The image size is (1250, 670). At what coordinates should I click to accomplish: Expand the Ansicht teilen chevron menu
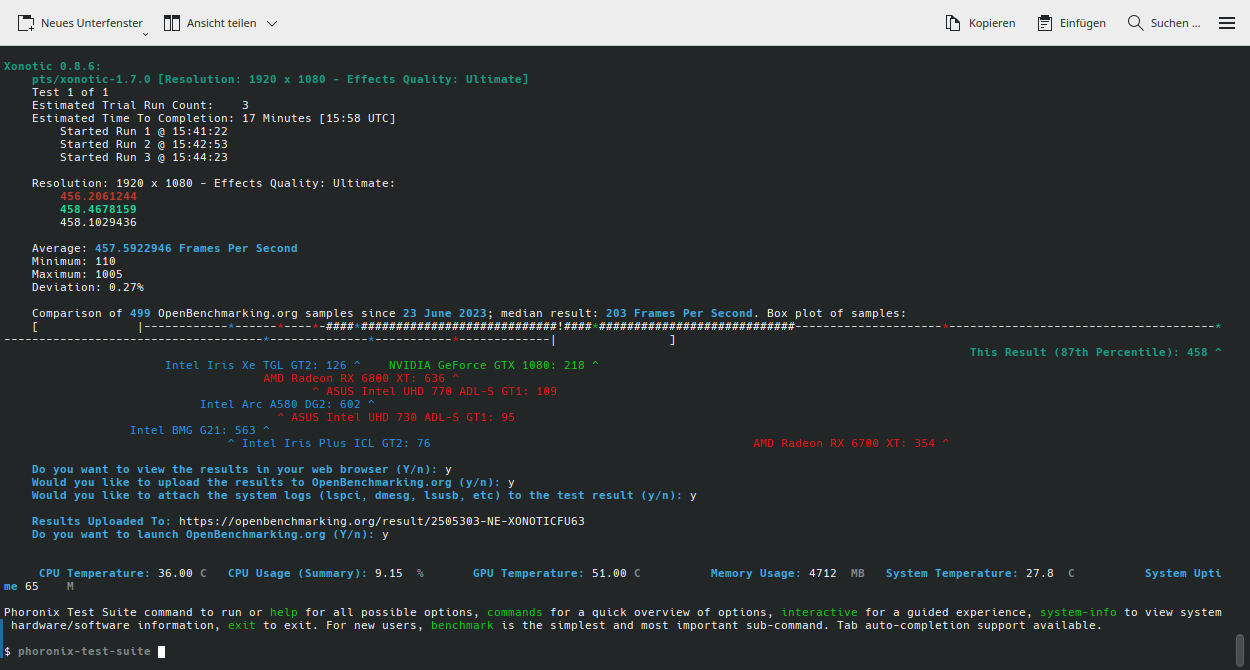[272, 23]
